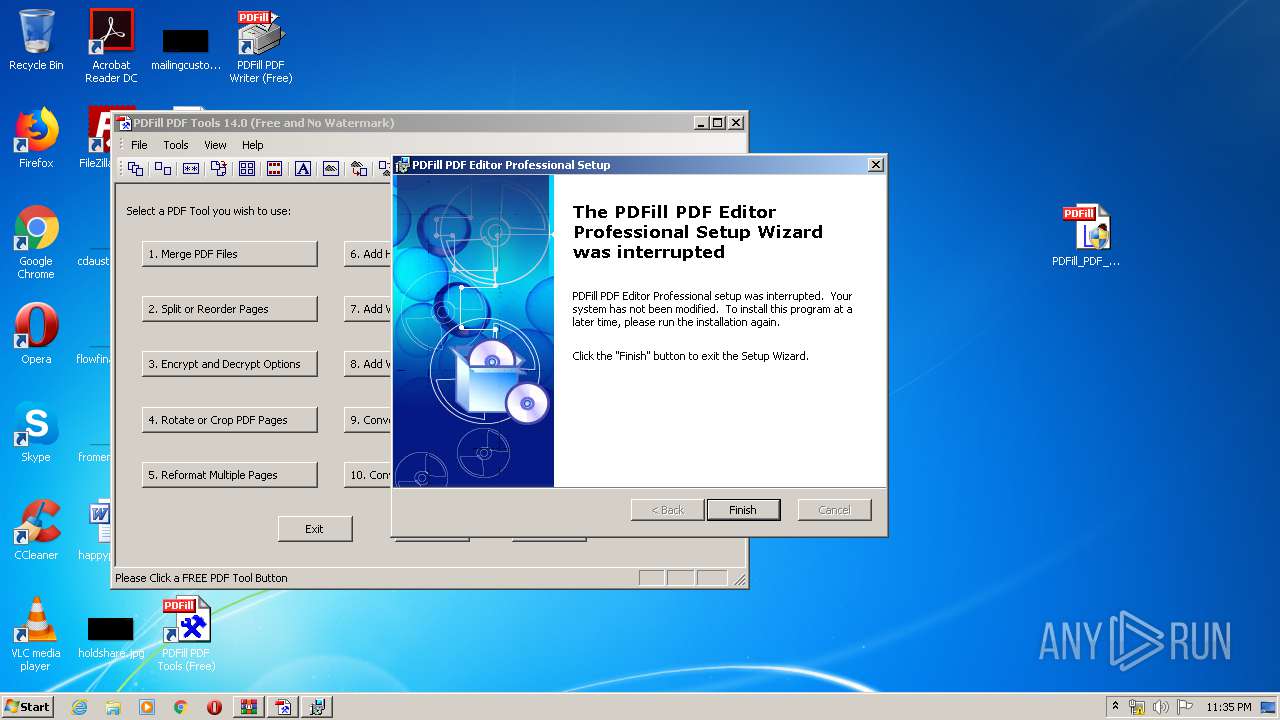Select the mailingcusto... desktop file
This screenshot has width=1280, height=720.
pyautogui.click(x=186, y=49)
